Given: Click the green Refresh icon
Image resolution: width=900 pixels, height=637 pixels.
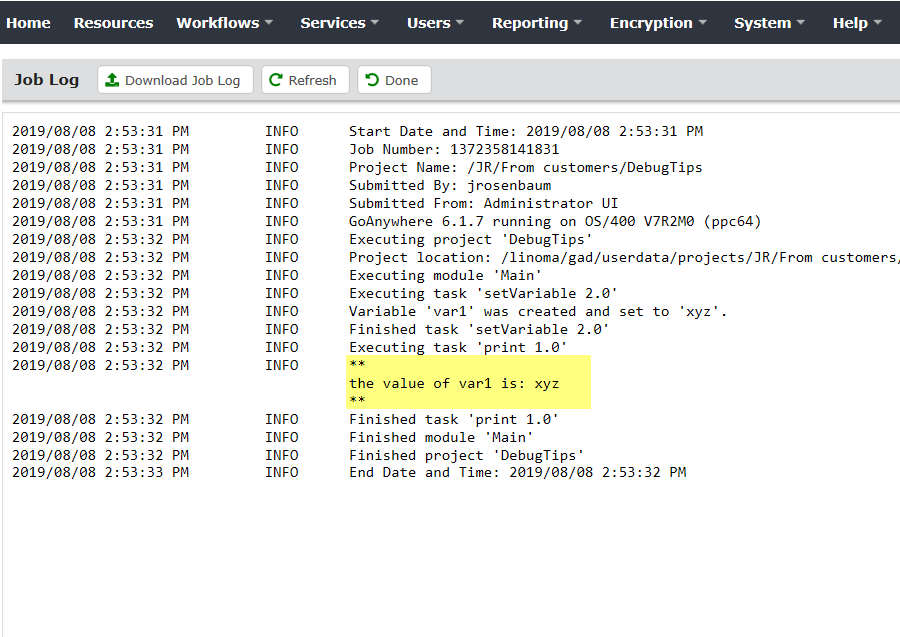Looking at the screenshot, I should point(277,80).
